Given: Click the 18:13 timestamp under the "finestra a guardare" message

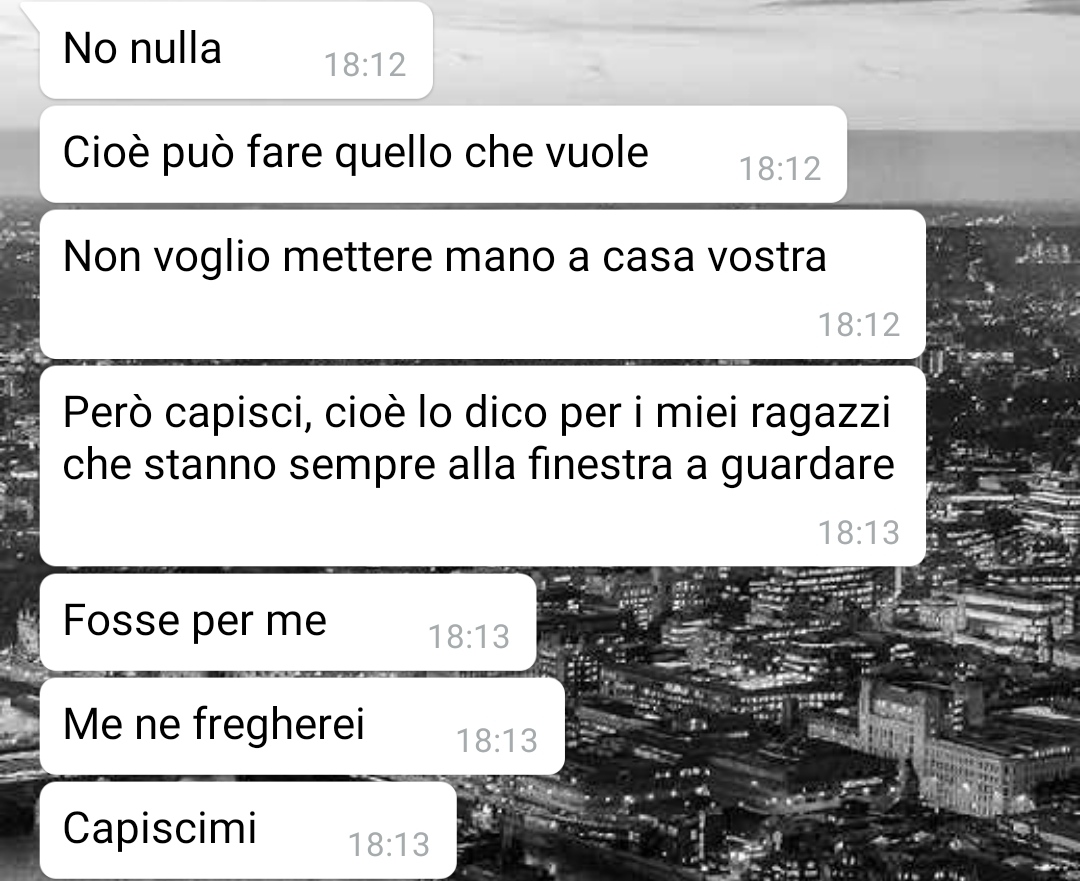Looking at the screenshot, I should pyautogui.click(x=859, y=532).
